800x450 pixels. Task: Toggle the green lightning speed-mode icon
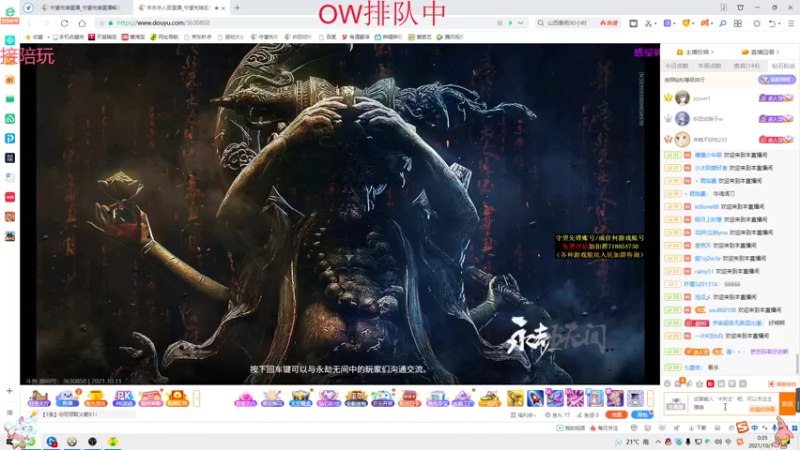coord(510,23)
